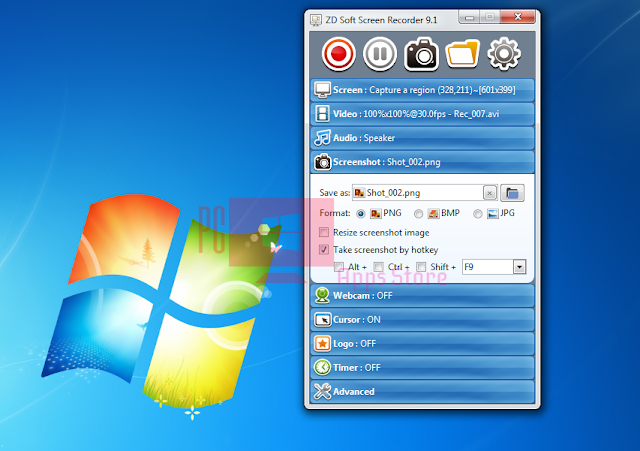The image size is (640, 451).
Task: Expand the Cursor ON section
Action: [422, 320]
